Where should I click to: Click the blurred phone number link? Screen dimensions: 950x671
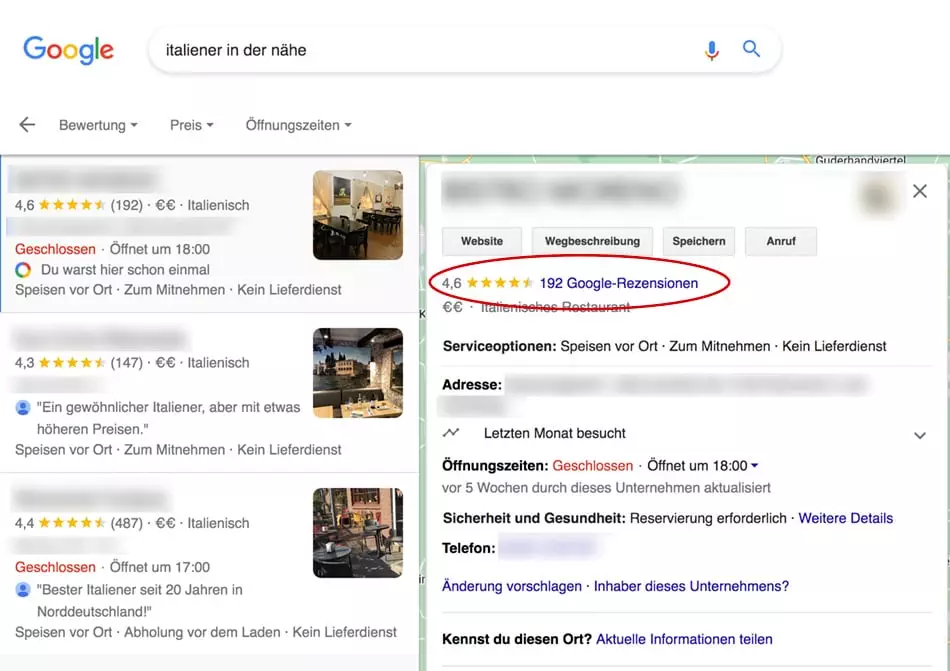coord(548,547)
